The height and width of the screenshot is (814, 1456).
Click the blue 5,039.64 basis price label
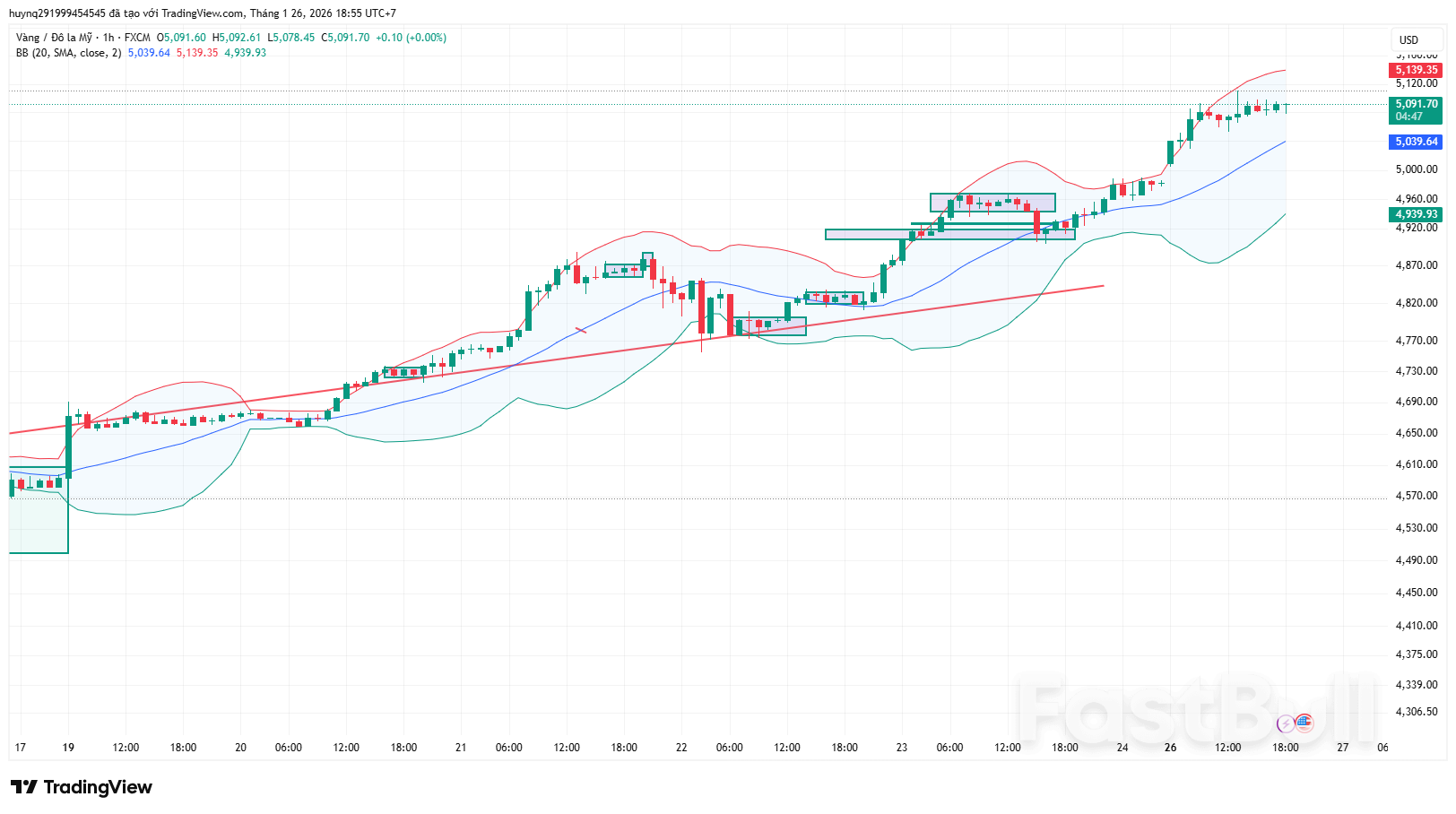(x=1416, y=142)
